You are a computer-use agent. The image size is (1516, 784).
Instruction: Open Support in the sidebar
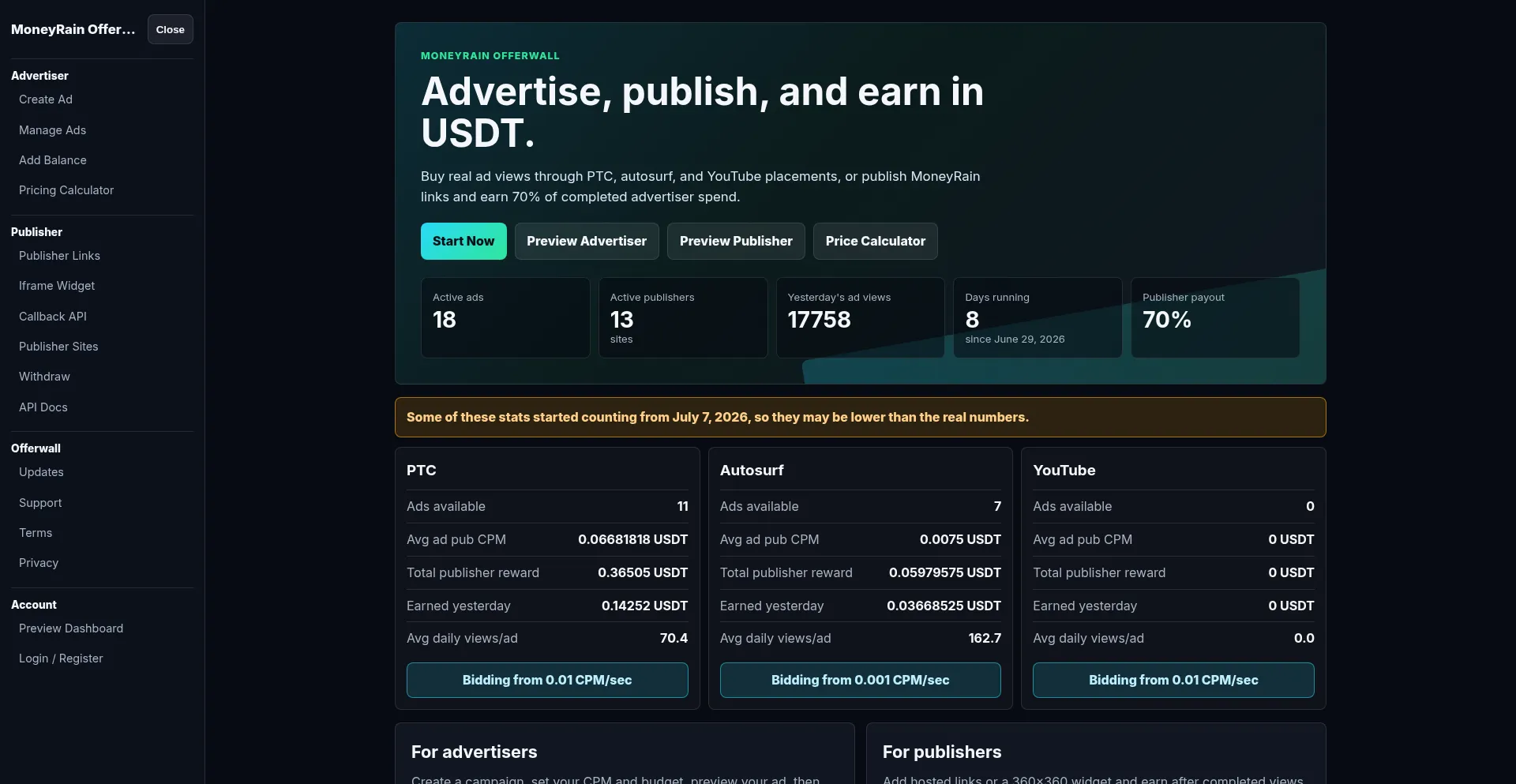(40, 503)
